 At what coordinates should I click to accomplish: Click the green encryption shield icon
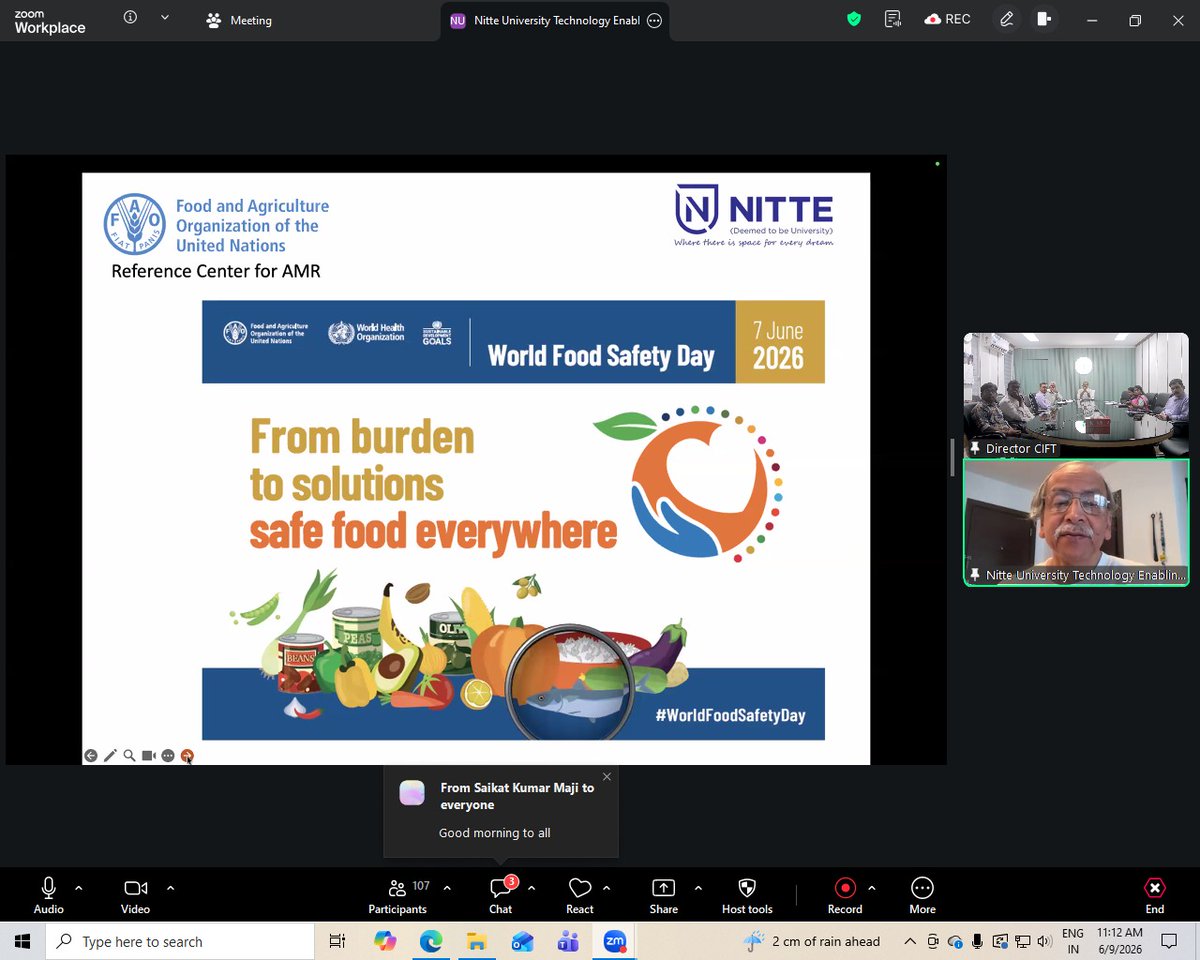(x=853, y=19)
